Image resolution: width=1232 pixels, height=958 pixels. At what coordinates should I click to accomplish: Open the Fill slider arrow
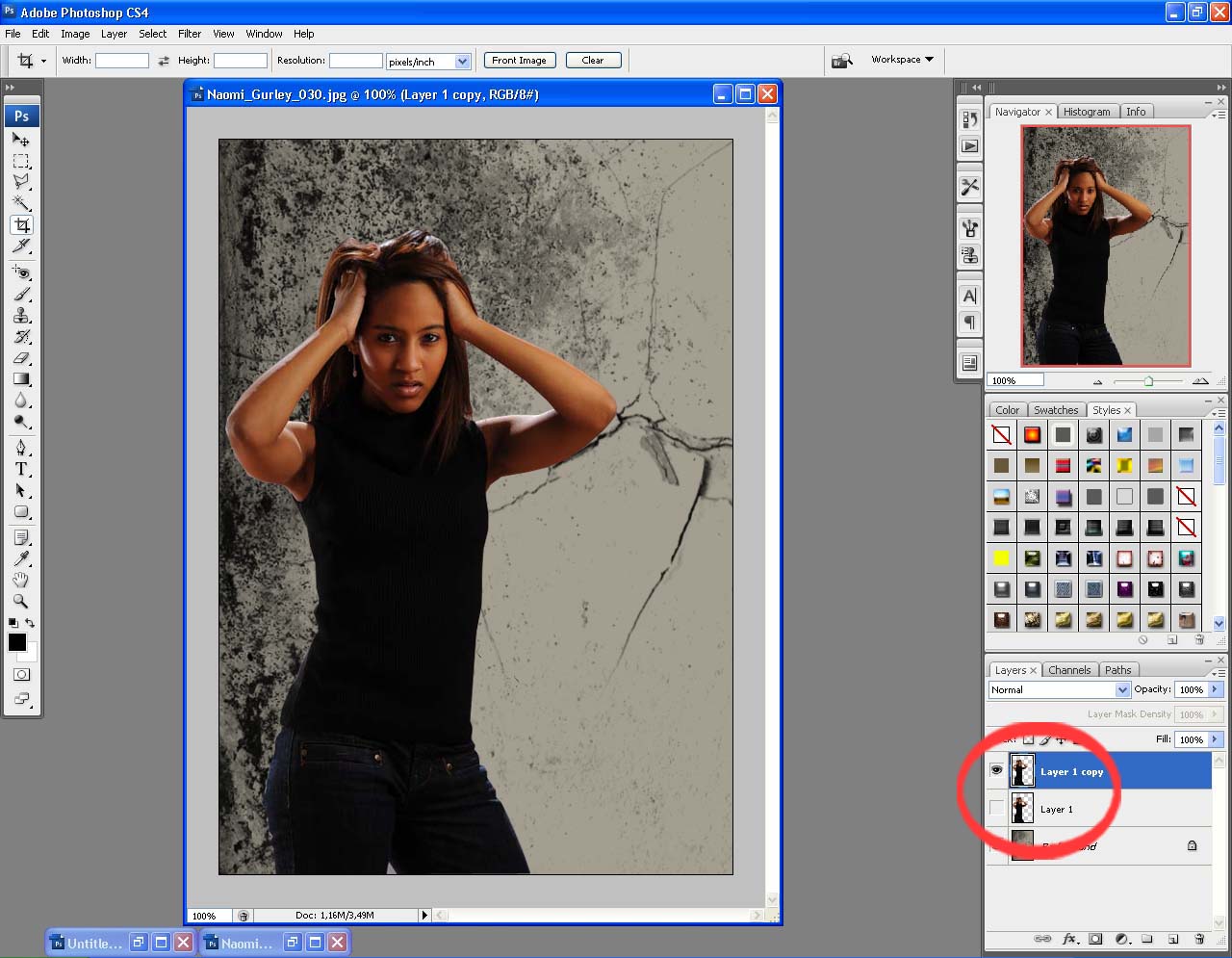tap(1216, 739)
